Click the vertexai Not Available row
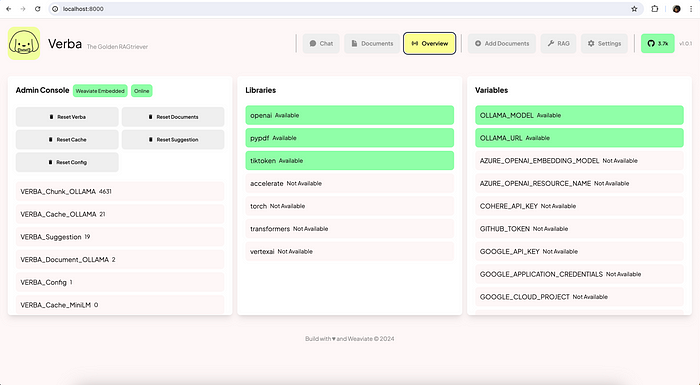The height and width of the screenshot is (385, 700). pyautogui.click(x=350, y=251)
